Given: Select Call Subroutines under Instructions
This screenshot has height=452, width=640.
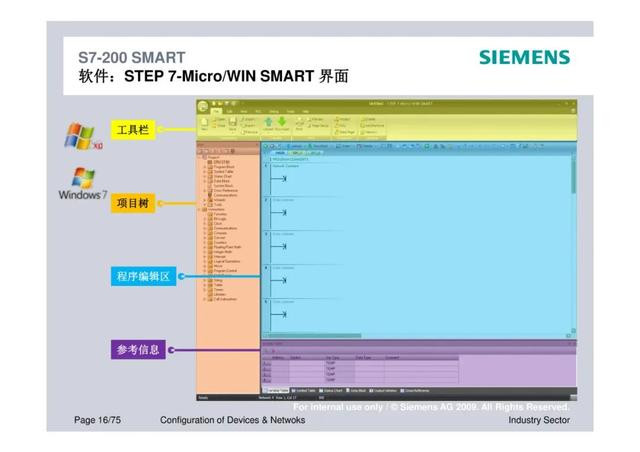Looking at the screenshot, I should click(x=222, y=299).
